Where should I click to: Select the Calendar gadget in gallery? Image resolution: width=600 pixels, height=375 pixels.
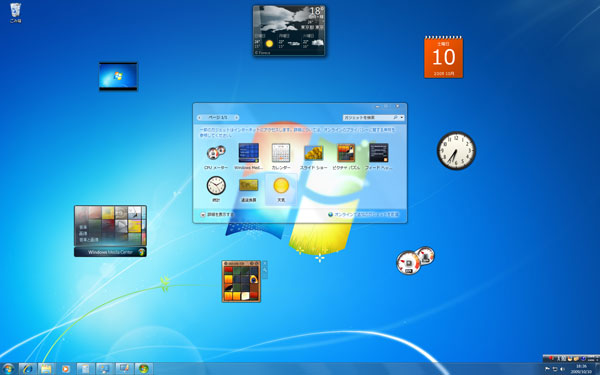point(281,157)
